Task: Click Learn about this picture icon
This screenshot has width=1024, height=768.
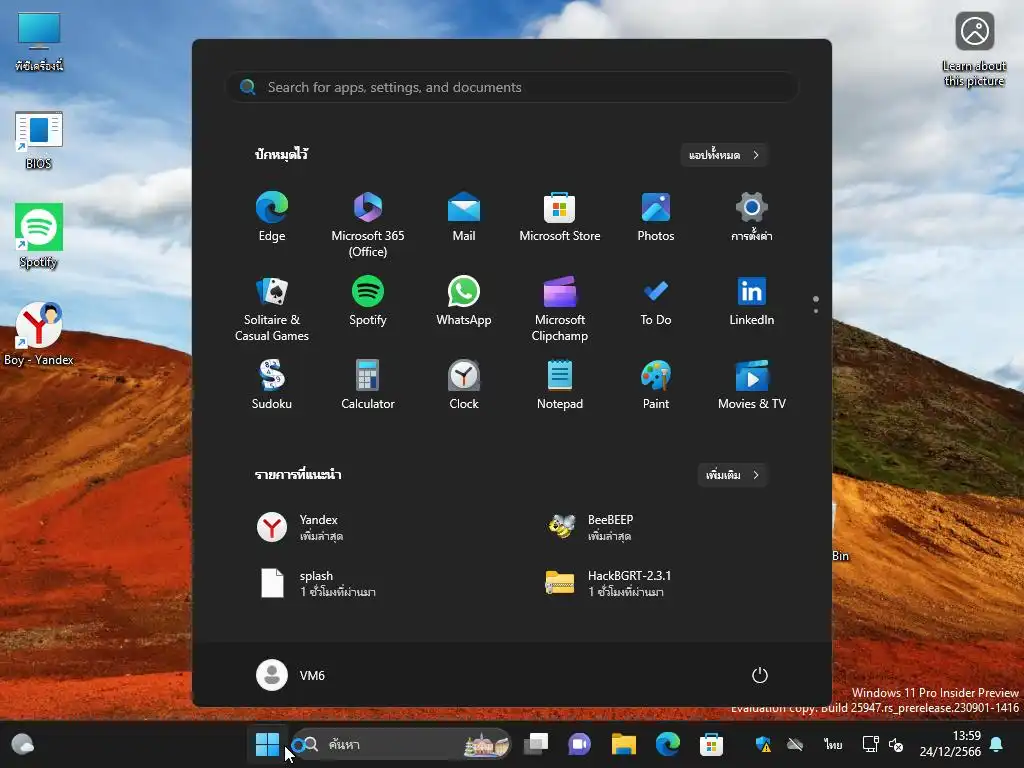Action: pyautogui.click(x=974, y=49)
